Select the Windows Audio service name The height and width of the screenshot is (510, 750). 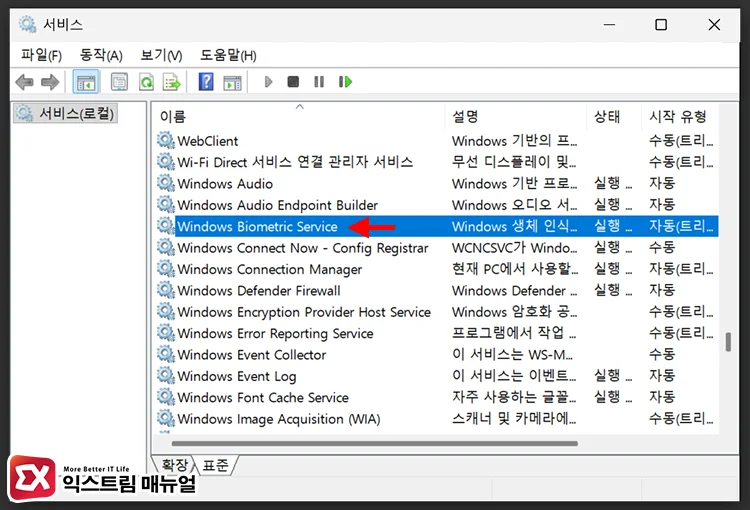click(x=225, y=184)
